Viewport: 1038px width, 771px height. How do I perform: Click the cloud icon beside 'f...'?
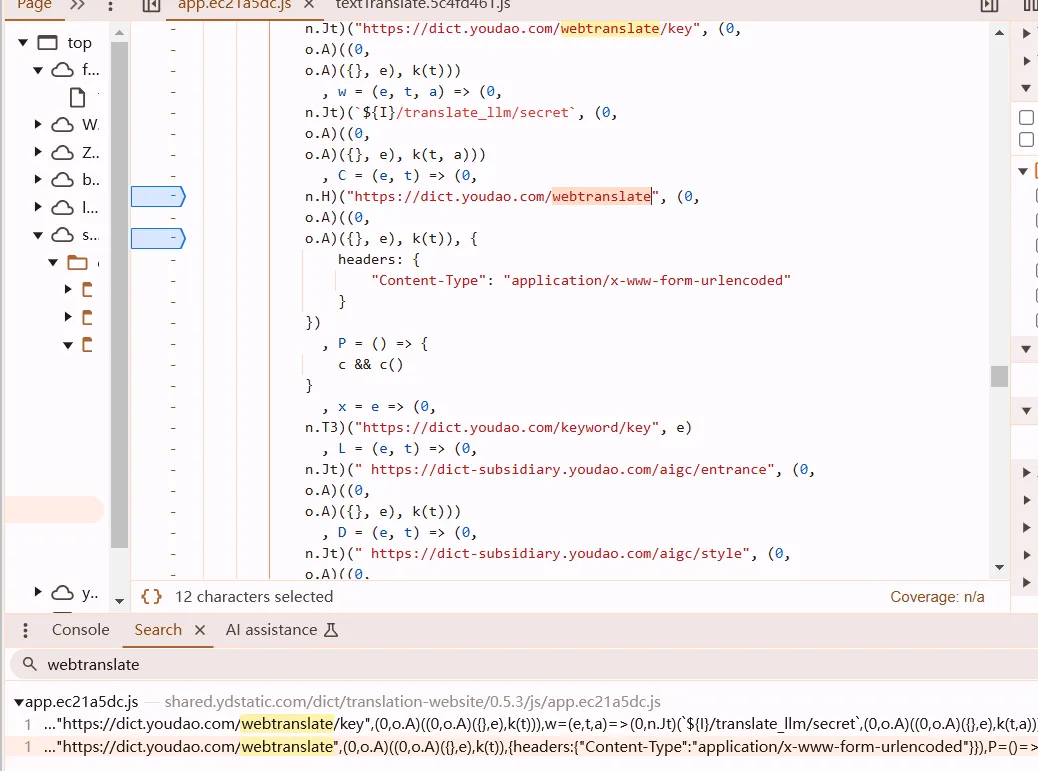click(63, 69)
